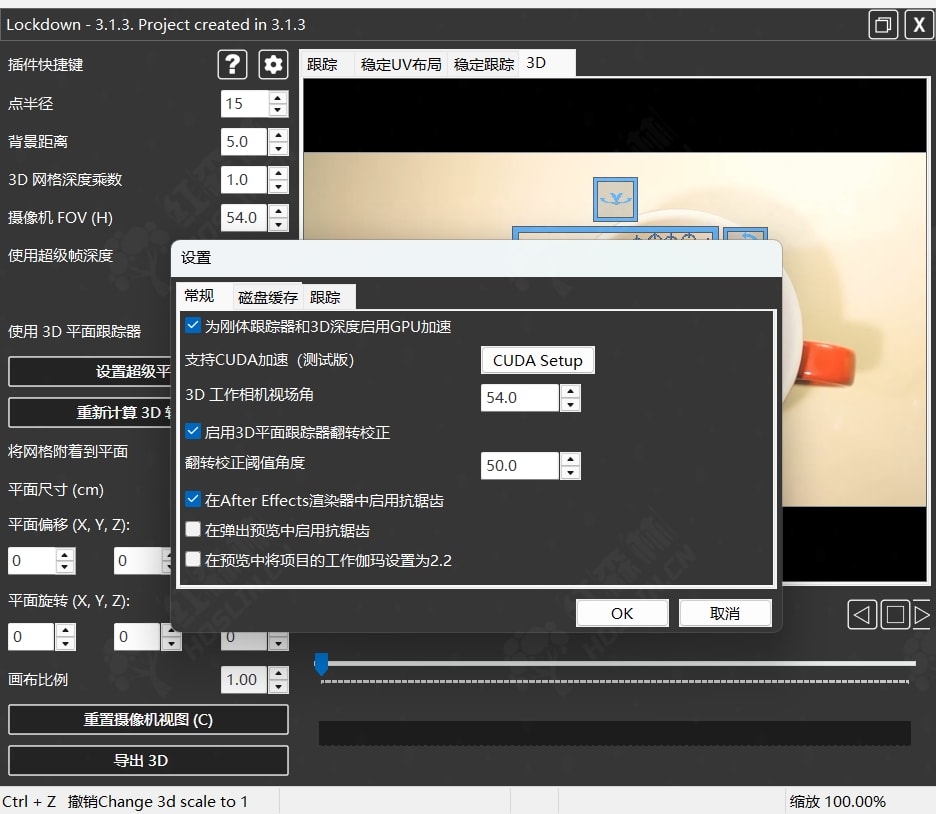This screenshot has width=936, height=814.
Task: Increase 摄像机 FOV (H) with up arrow
Action: (278, 211)
